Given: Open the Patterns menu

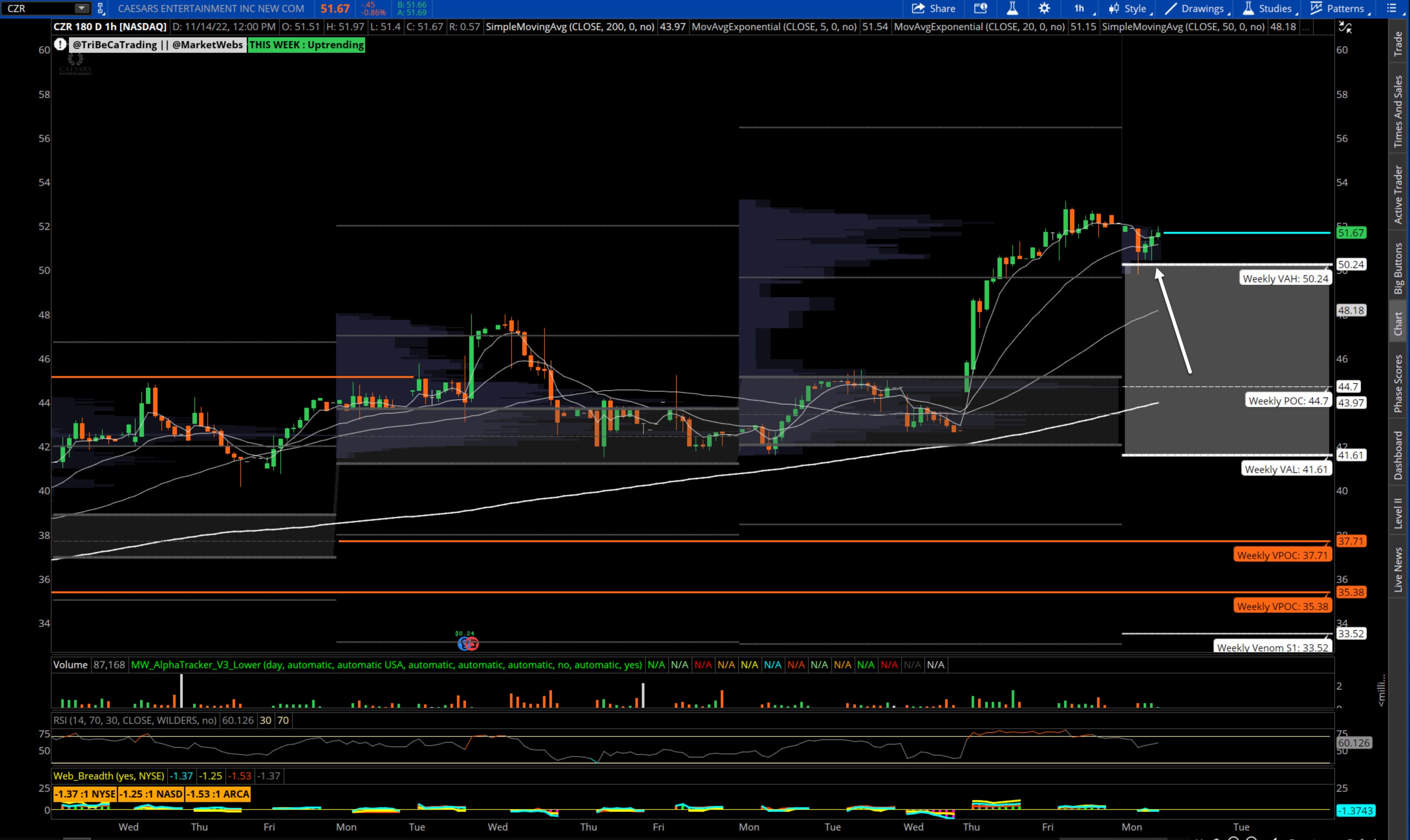Looking at the screenshot, I should click(x=1340, y=9).
